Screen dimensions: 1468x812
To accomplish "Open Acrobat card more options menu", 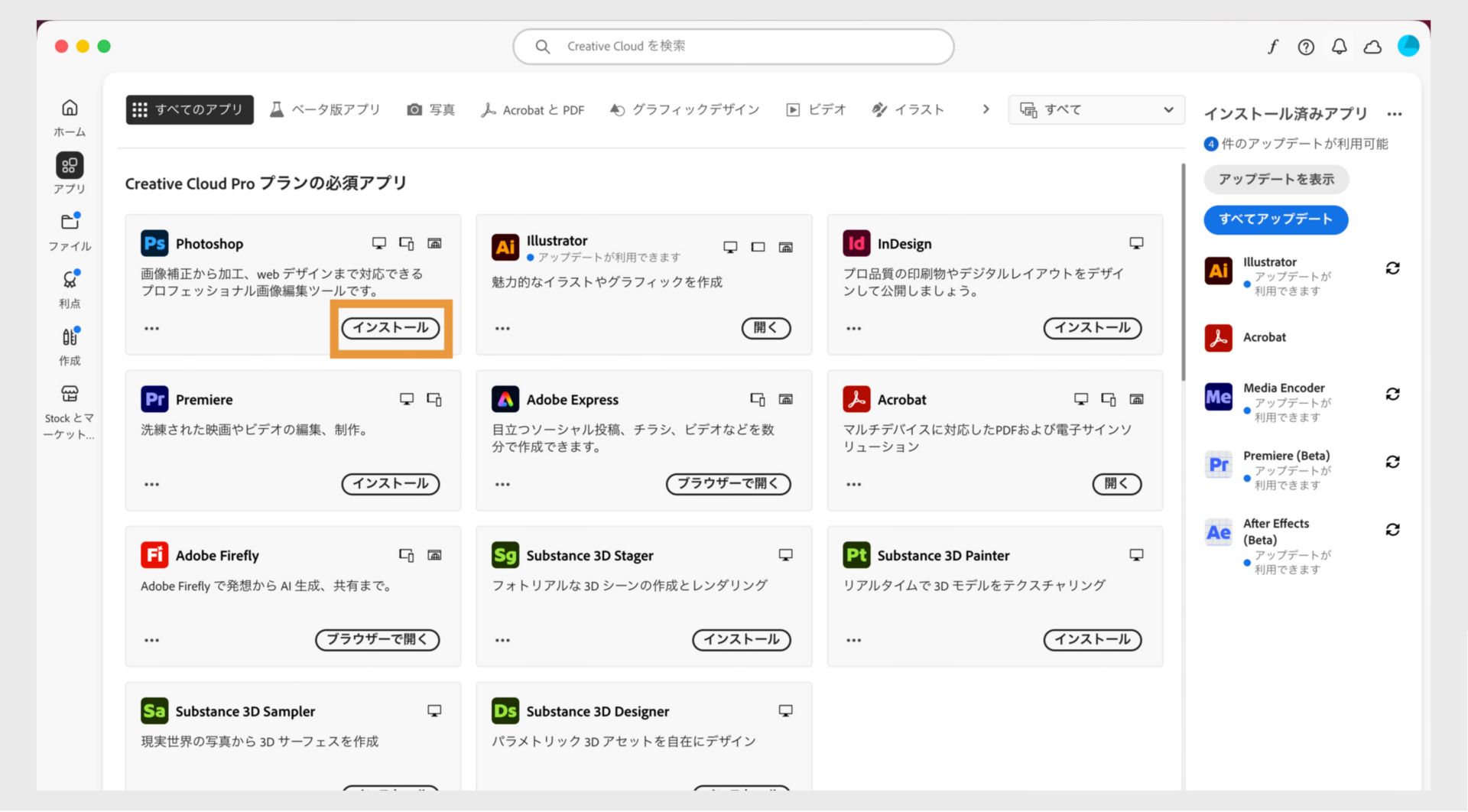I will [x=854, y=485].
